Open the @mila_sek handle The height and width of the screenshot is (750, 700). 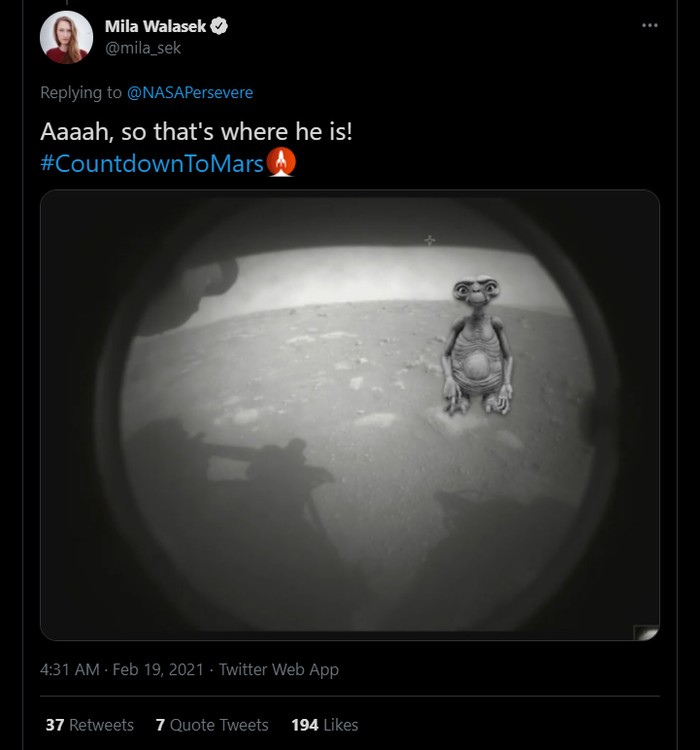pyautogui.click(x=142, y=47)
